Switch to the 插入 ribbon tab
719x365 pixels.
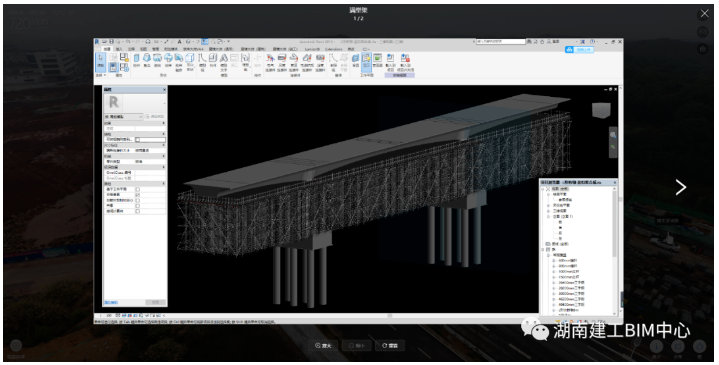(119, 49)
